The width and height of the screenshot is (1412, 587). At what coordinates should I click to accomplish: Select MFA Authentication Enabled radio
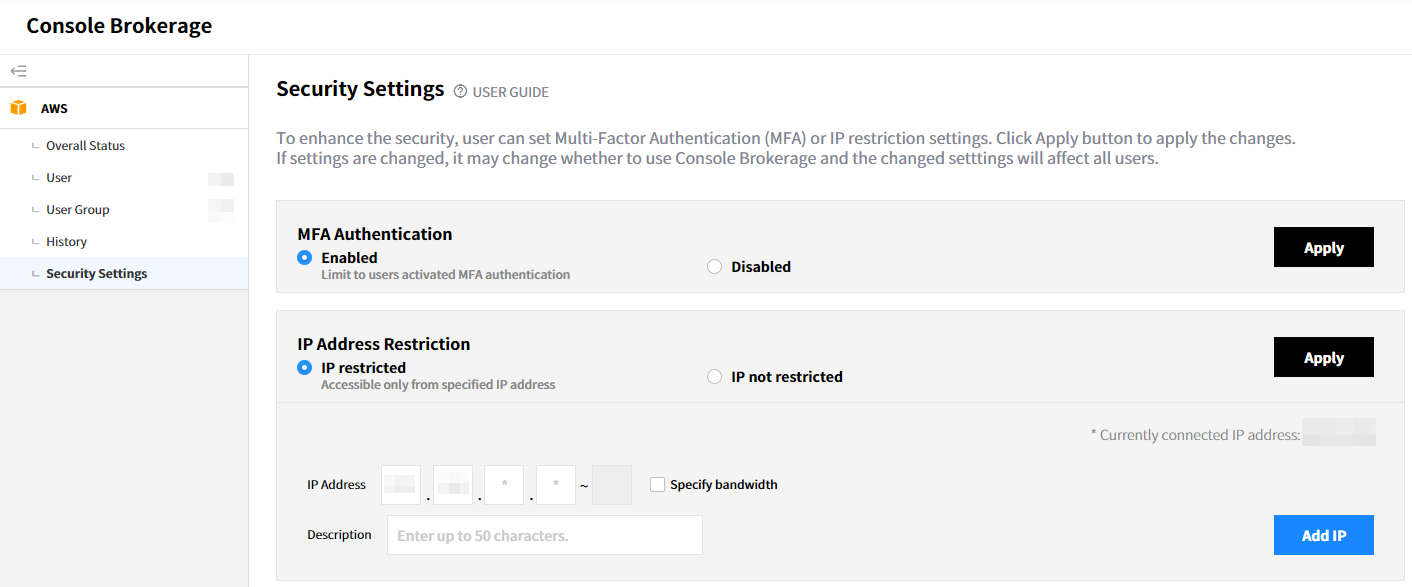coord(305,258)
